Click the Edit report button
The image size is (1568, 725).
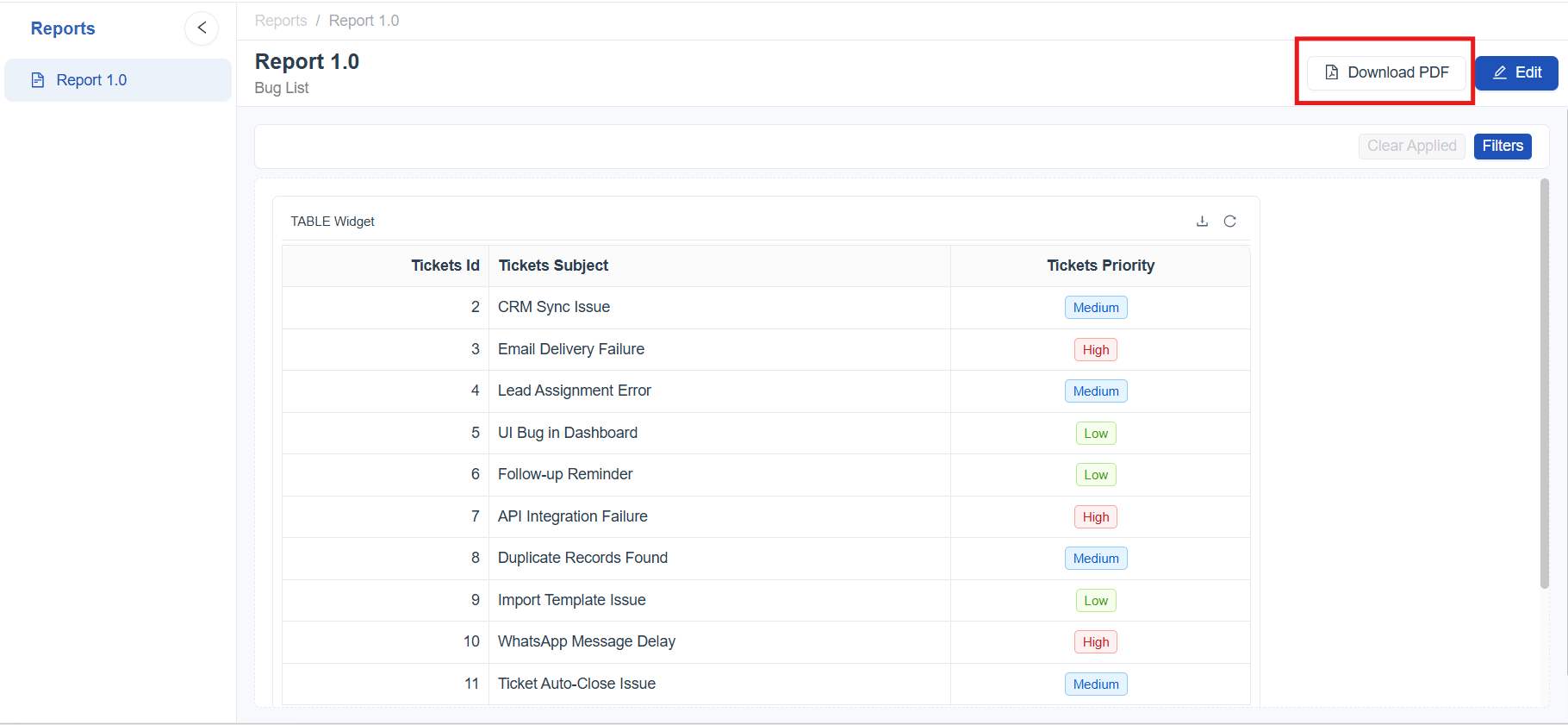click(1516, 72)
